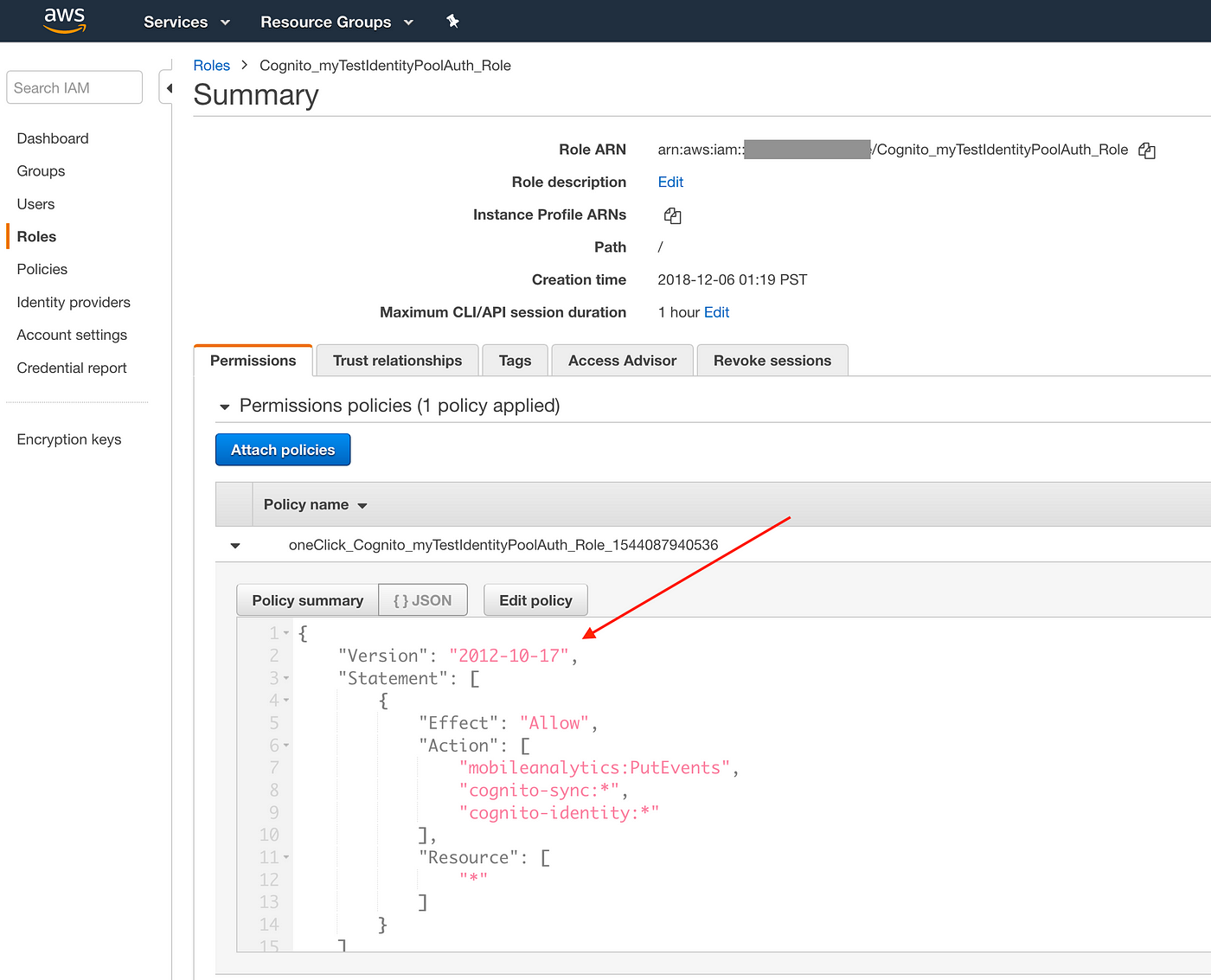Open the Services dropdown menu
The image size is (1211, 980).
pos(187,22)
